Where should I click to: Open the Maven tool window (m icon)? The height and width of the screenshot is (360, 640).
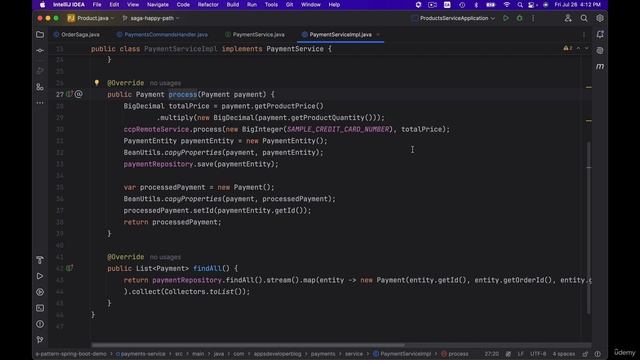pyautogui.click(x=600, y=66)
